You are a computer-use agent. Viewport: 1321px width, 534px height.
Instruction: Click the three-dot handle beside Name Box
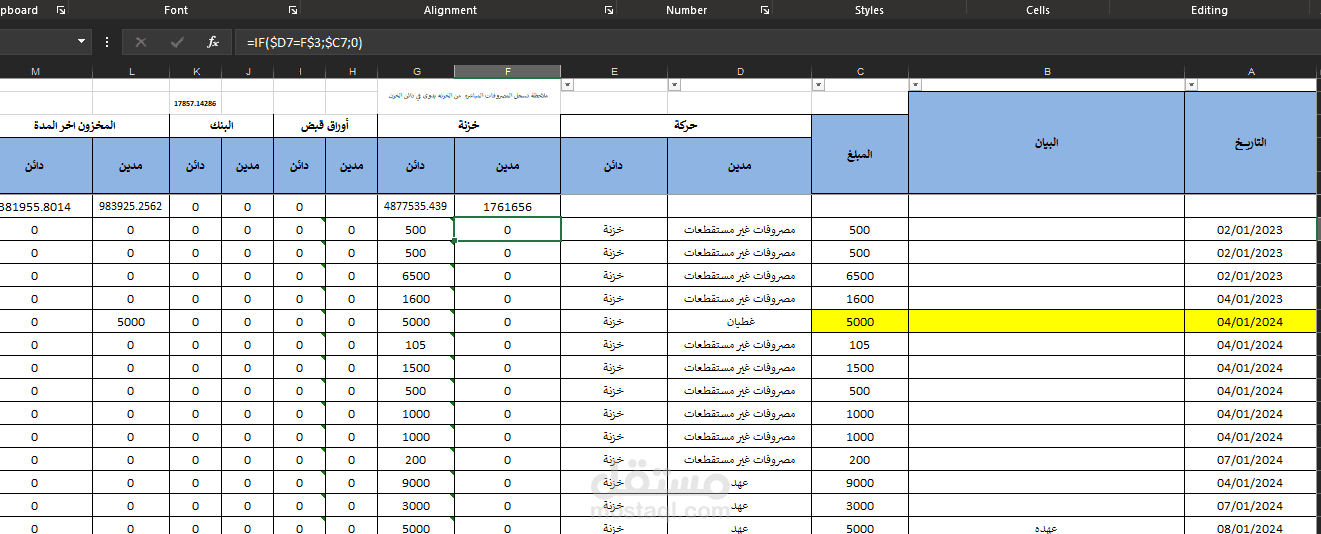tap(107, 42)
